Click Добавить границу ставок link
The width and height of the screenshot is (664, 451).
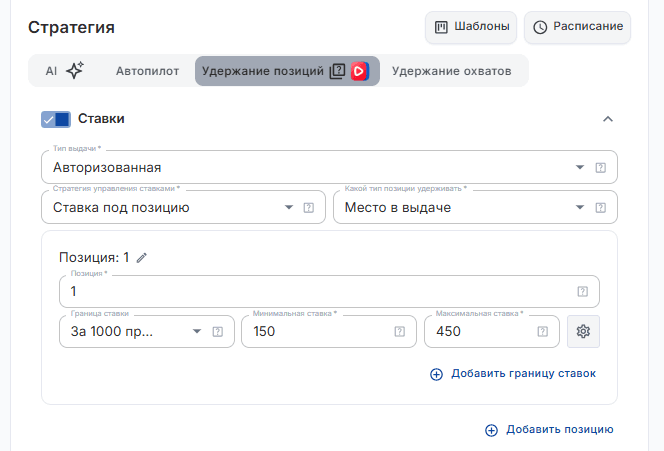click(513, 374)
